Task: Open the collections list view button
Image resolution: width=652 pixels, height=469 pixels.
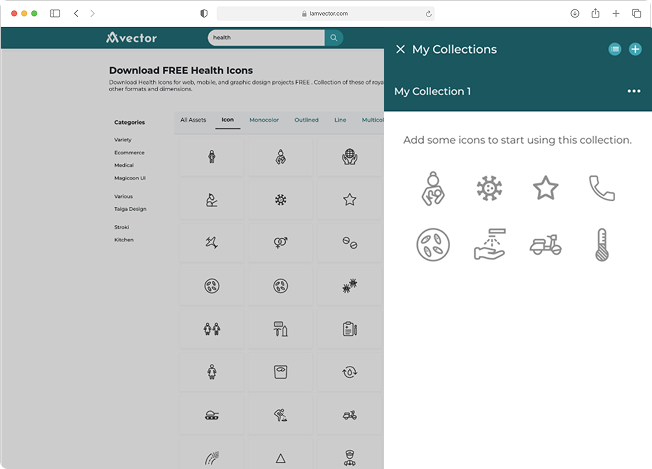Action: click(615, 49)
